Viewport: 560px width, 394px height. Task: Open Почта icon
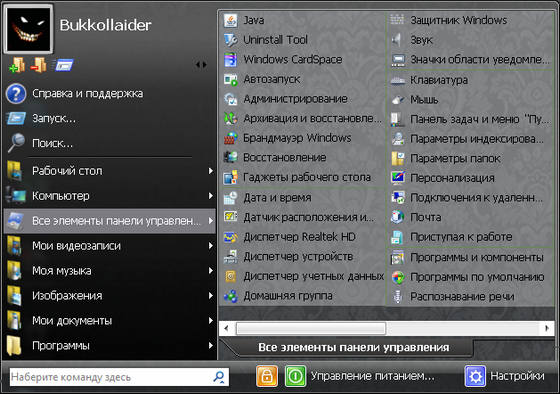tap(398, 217)
